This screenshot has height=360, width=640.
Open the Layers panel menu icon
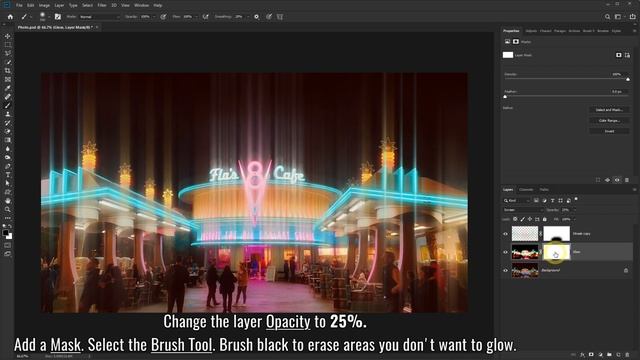634,190
